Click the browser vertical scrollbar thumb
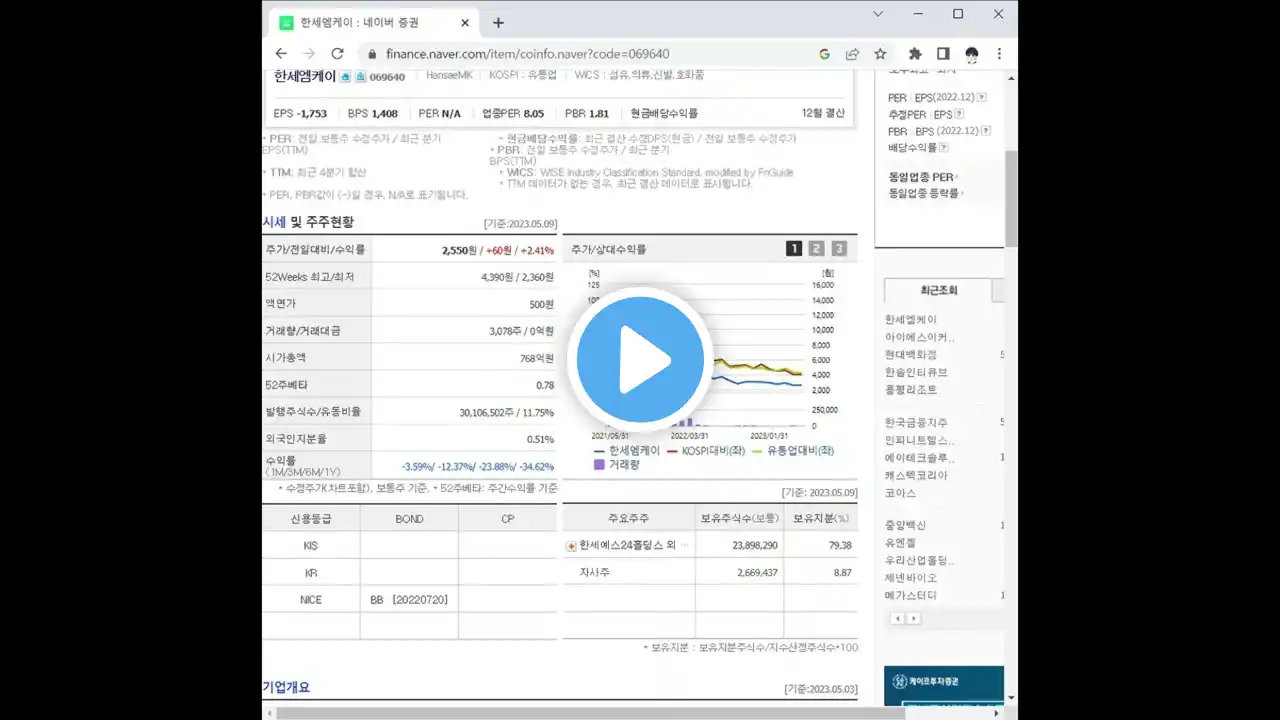Viewport: 1280px width, 720px height. 1011,198
